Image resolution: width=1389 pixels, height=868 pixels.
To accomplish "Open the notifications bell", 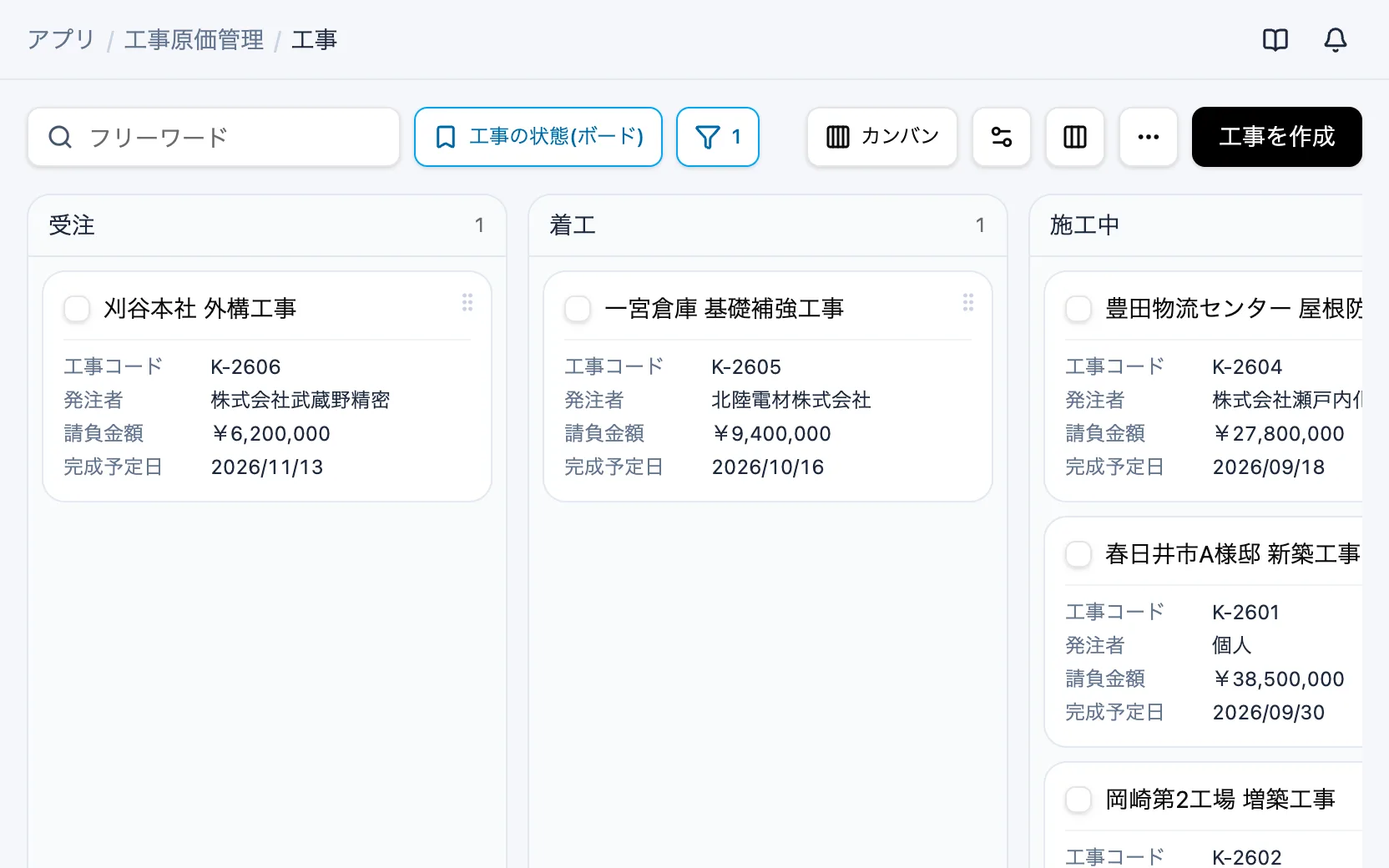I will click(1336, 40).
